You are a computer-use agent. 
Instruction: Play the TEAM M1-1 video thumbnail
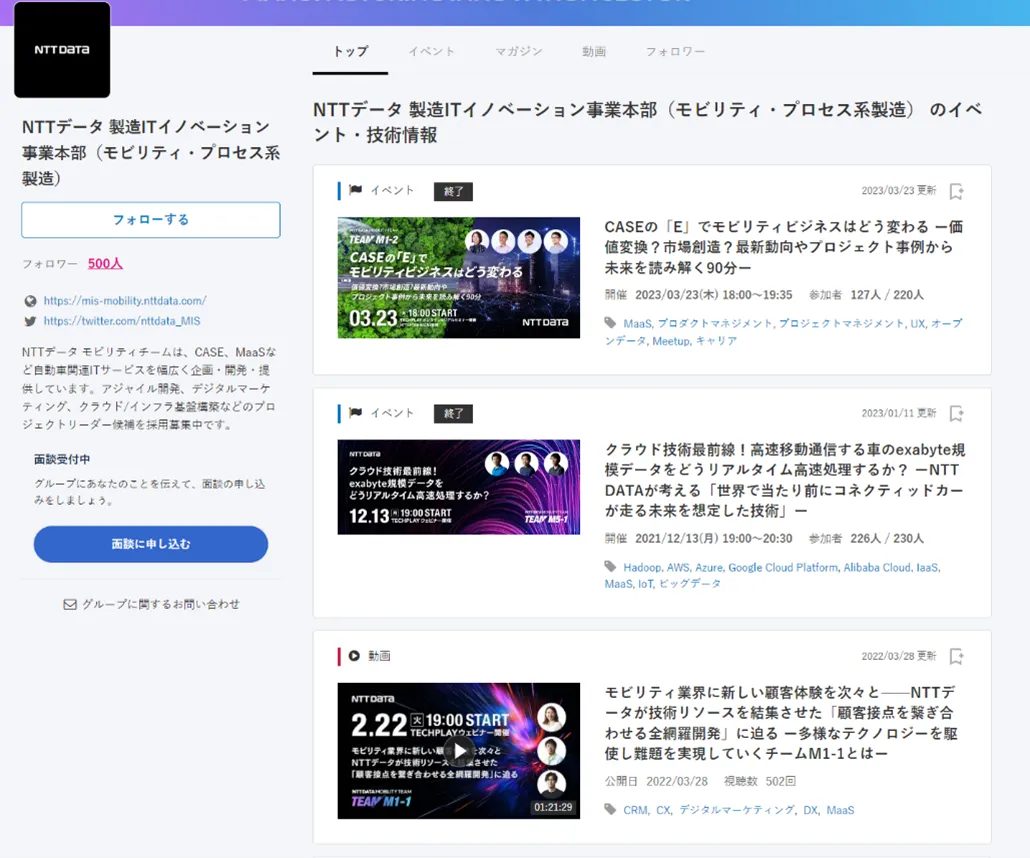point(459,750)
